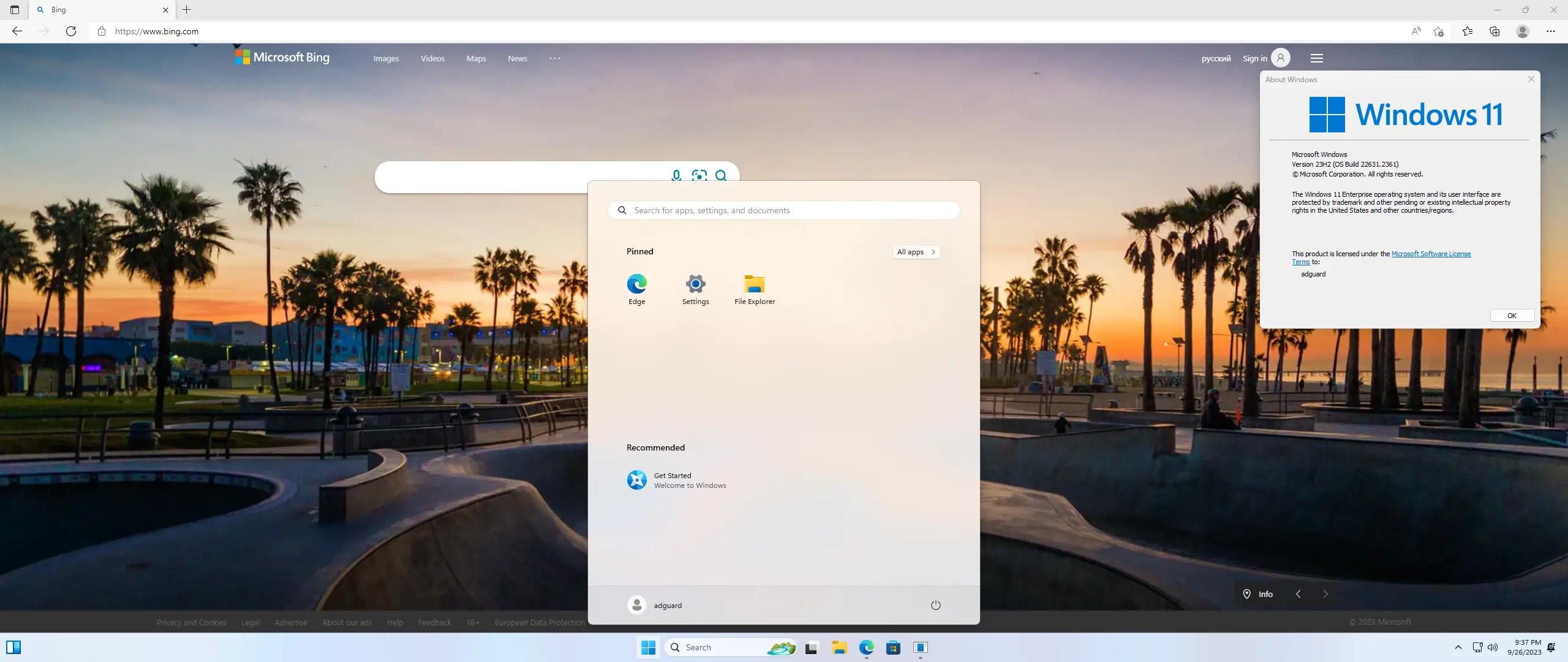This screenshot has height=662, width=1568.
Task: Expand the Bing more options ellipsis
Action: 554,58
